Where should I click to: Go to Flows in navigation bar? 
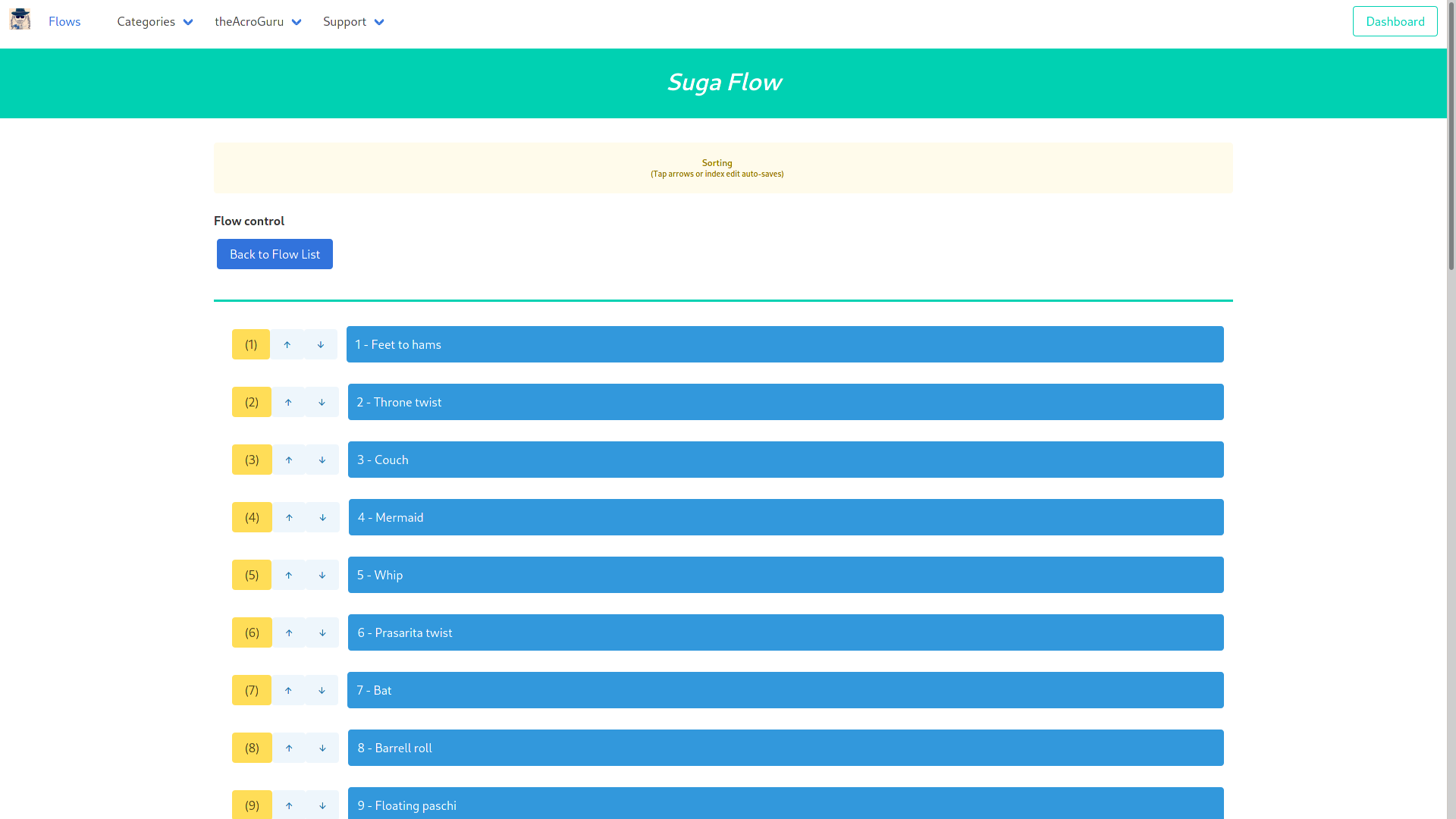coord(64,22)
